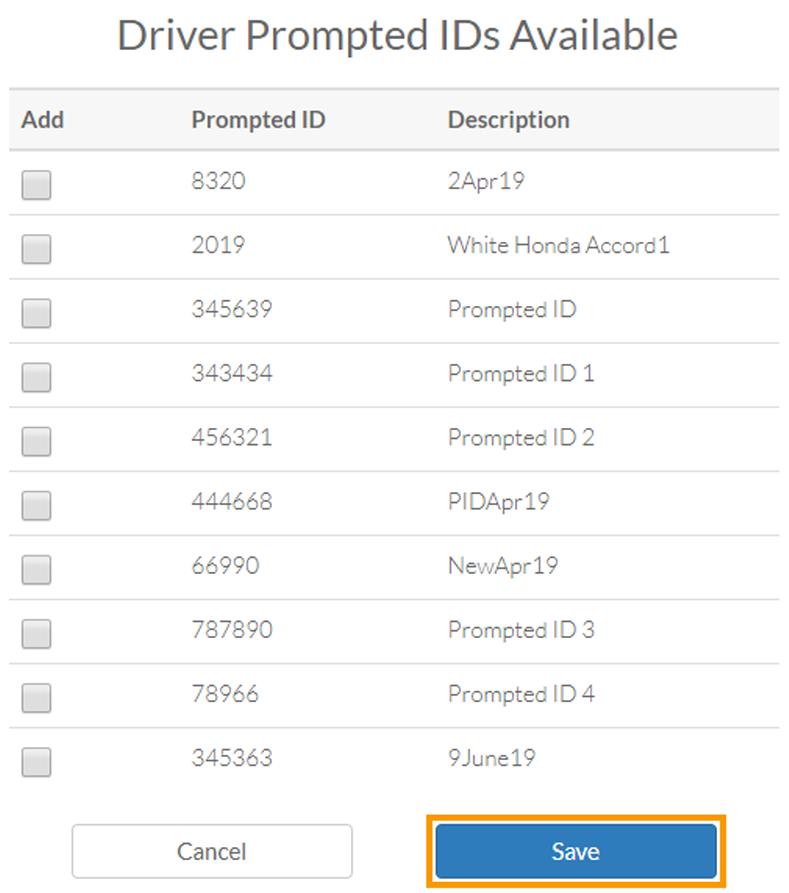Check the Prompted ID 2 row checkbox
Screen dimensions: 789x893
tap(36, 440)
